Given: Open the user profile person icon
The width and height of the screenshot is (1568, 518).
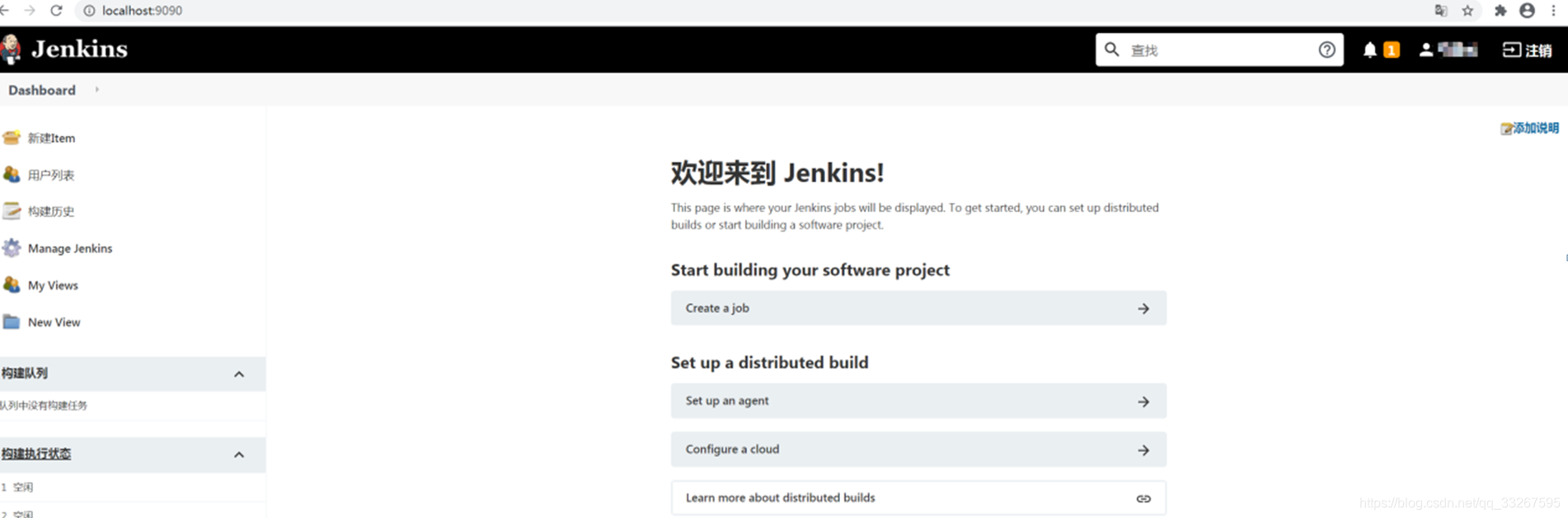Looking at the screenshot, I should pyautogui.click(x=1425, y=49).
